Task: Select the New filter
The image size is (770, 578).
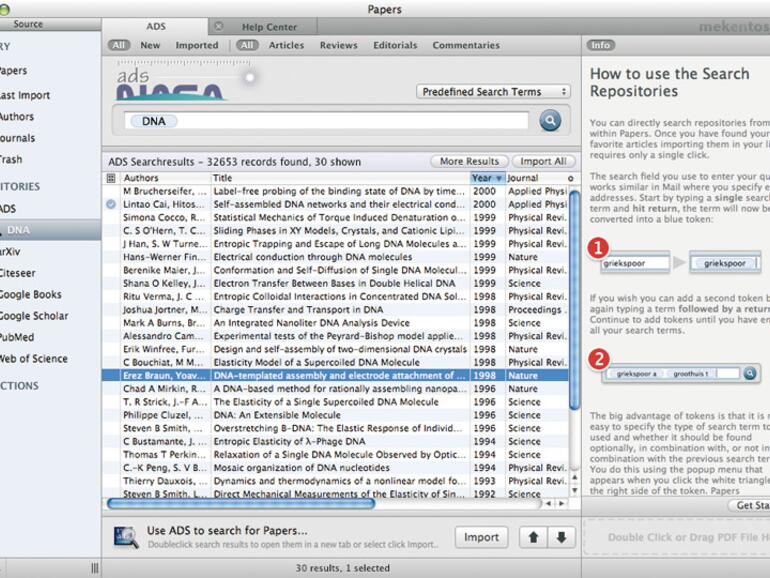Action: (150, 45)
